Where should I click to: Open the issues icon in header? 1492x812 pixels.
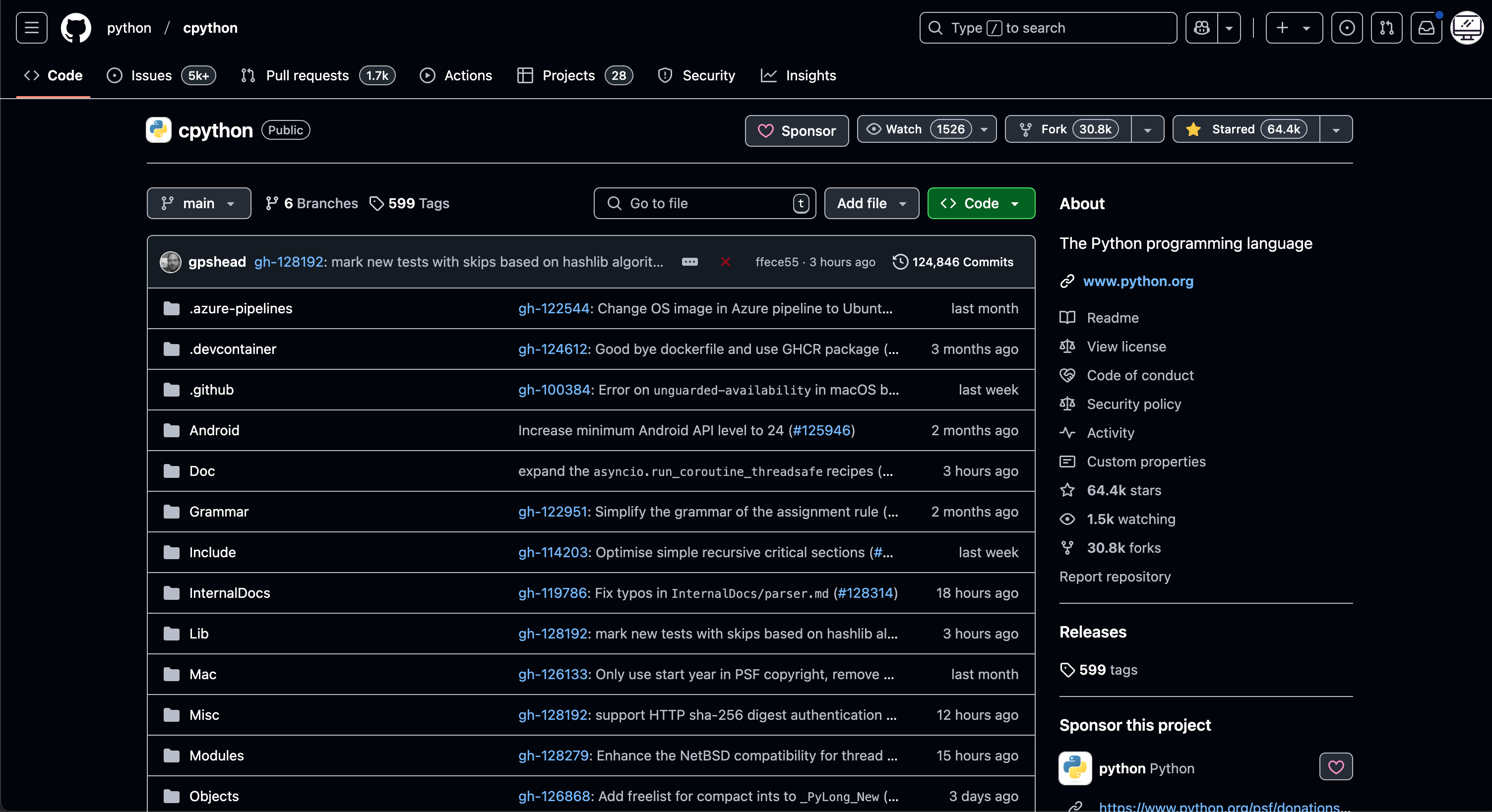pos(1347,28)
